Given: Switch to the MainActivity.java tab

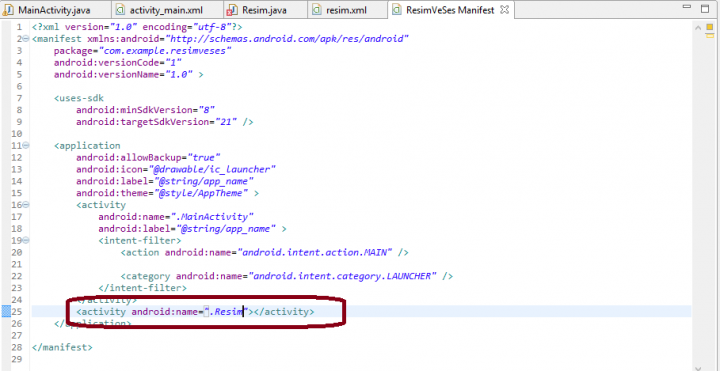Looking at the screenshot, I should tap(55, 10).
